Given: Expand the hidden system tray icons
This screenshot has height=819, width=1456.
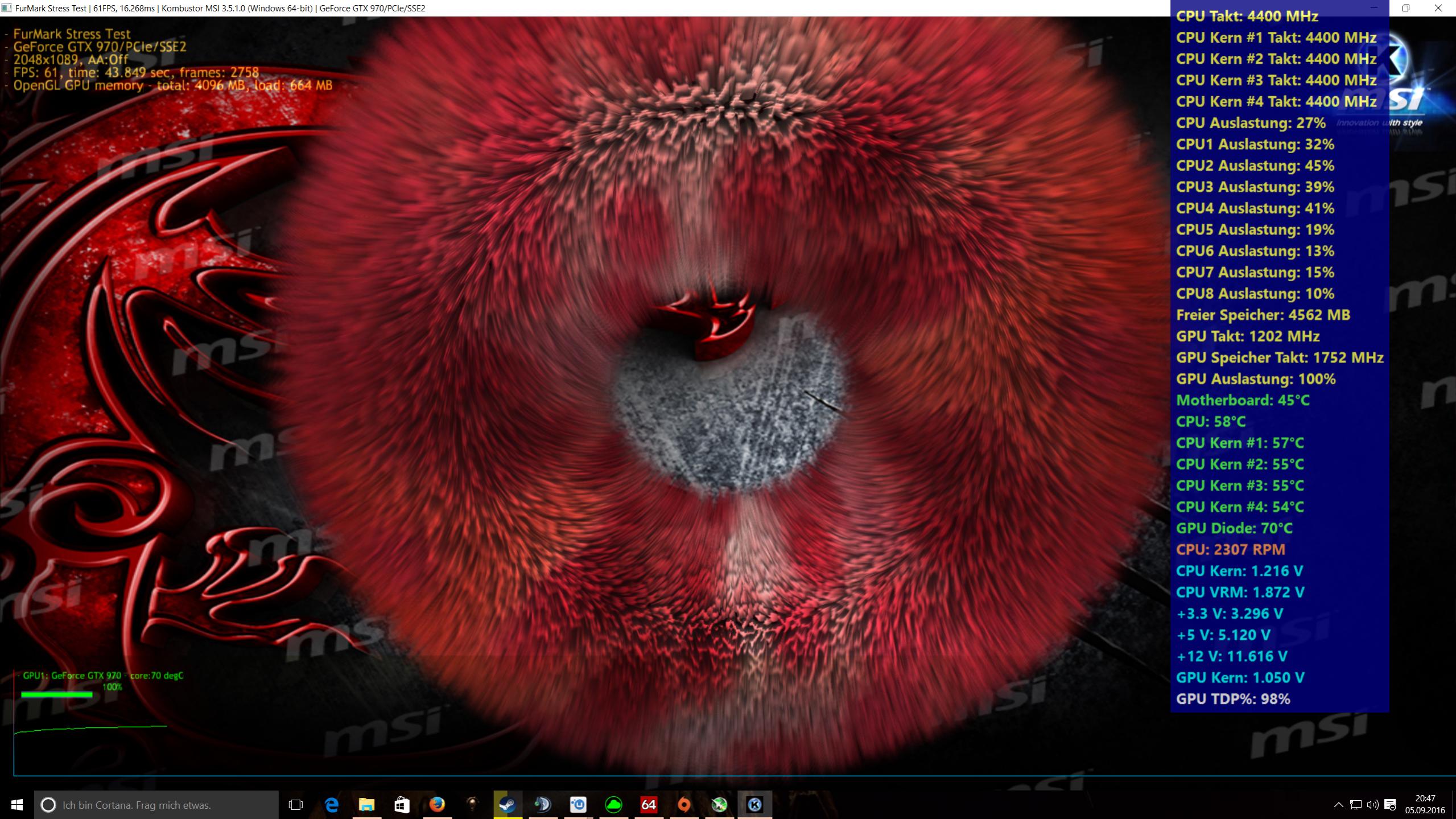Looking at the screenshot, I should pos(1338,804).
